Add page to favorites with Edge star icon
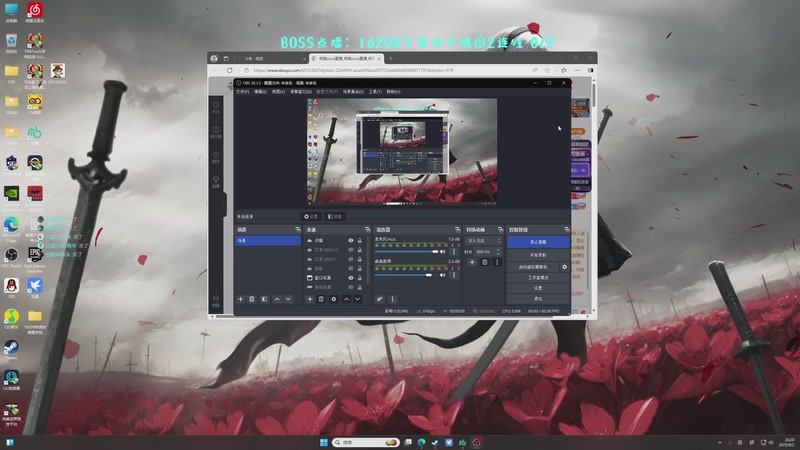Screen dimensions: 800x450 point(547,70)
